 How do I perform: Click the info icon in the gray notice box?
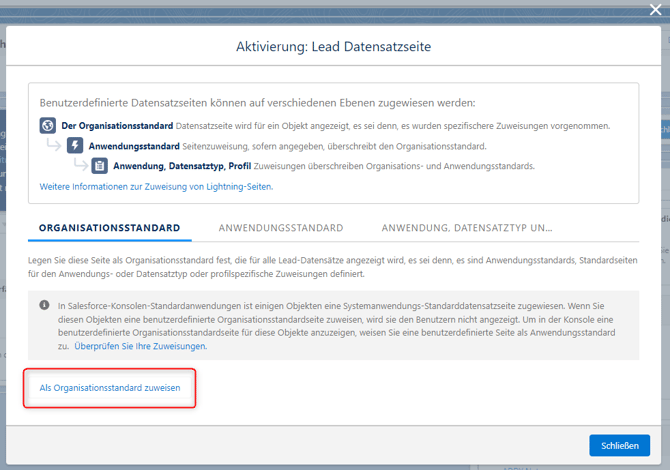[45, 305]
